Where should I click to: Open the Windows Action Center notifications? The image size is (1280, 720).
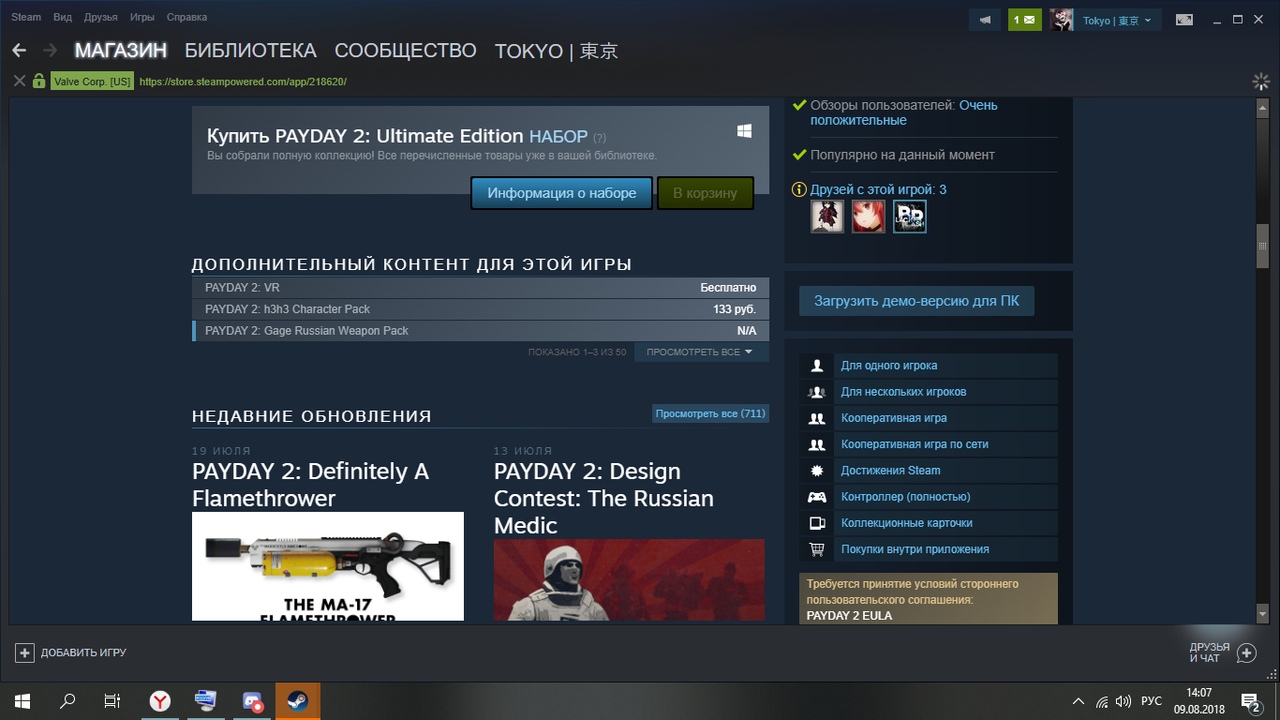1250,701
